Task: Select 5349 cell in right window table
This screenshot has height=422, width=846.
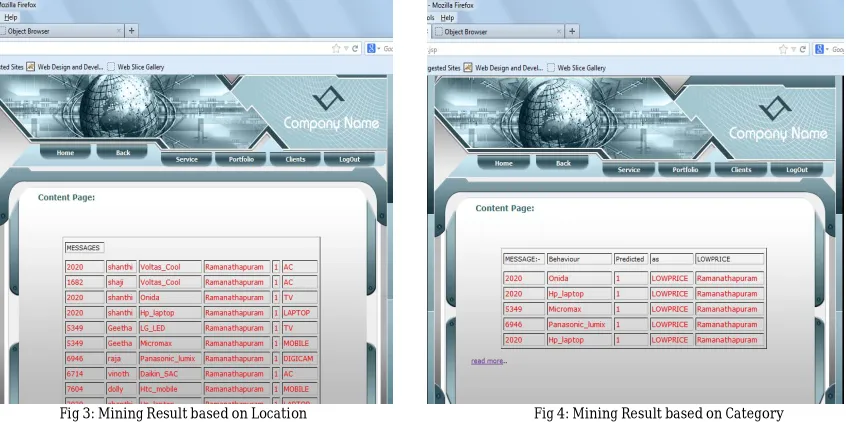Action: [524, 309]
